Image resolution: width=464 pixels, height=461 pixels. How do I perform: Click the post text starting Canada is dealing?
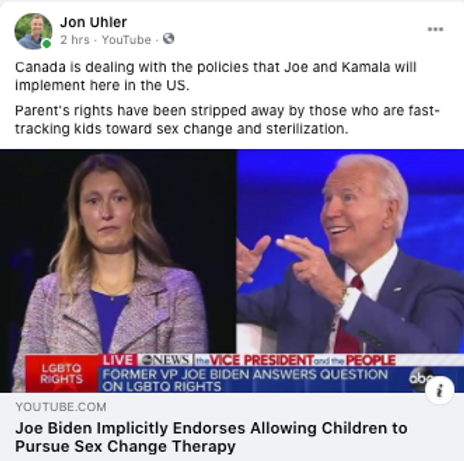216,76
